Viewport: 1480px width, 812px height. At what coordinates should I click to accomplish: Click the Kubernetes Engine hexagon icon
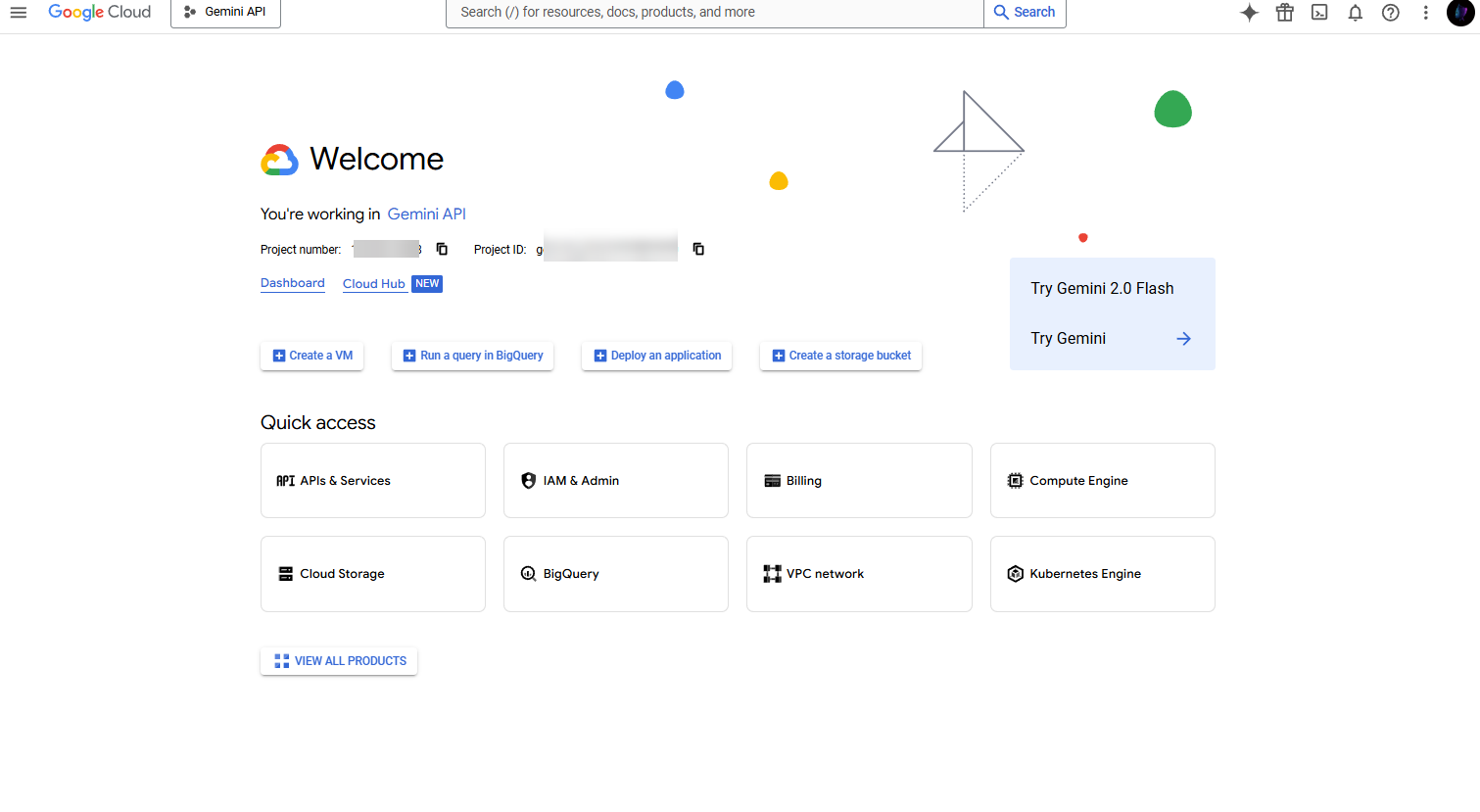click(x=1015, y=574)
